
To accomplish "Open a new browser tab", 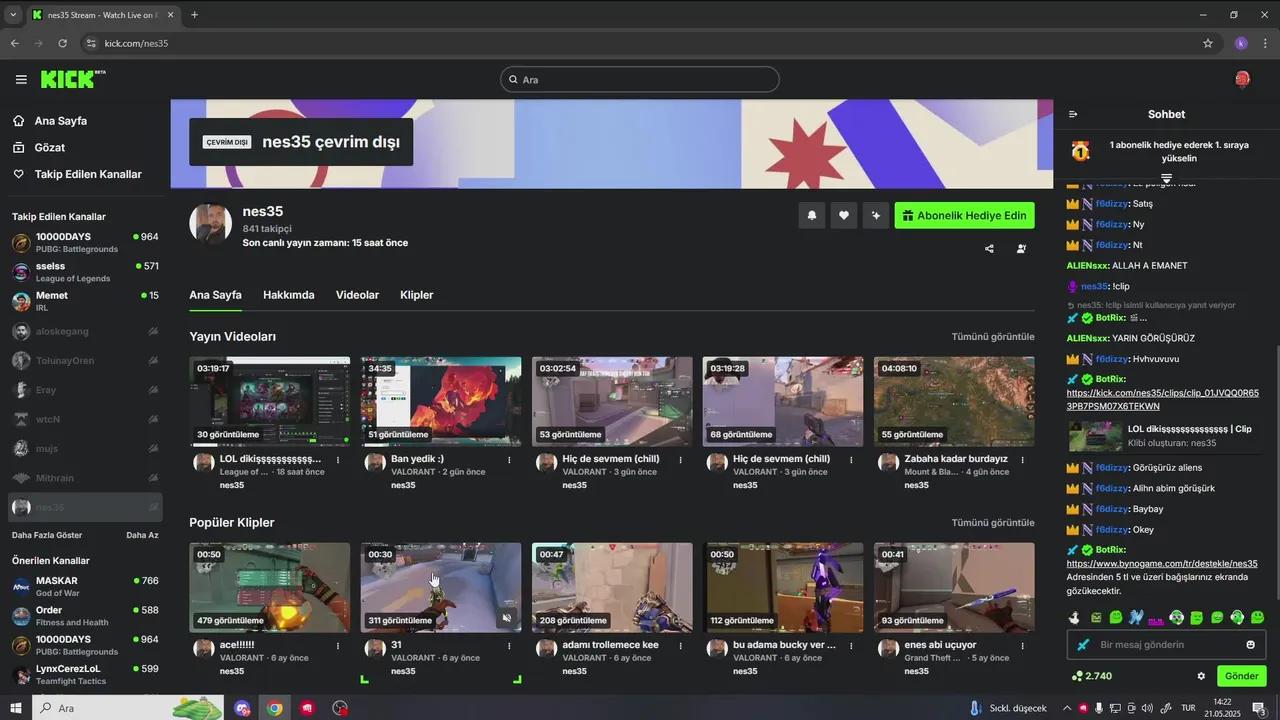I will click(x=194, y=15).
